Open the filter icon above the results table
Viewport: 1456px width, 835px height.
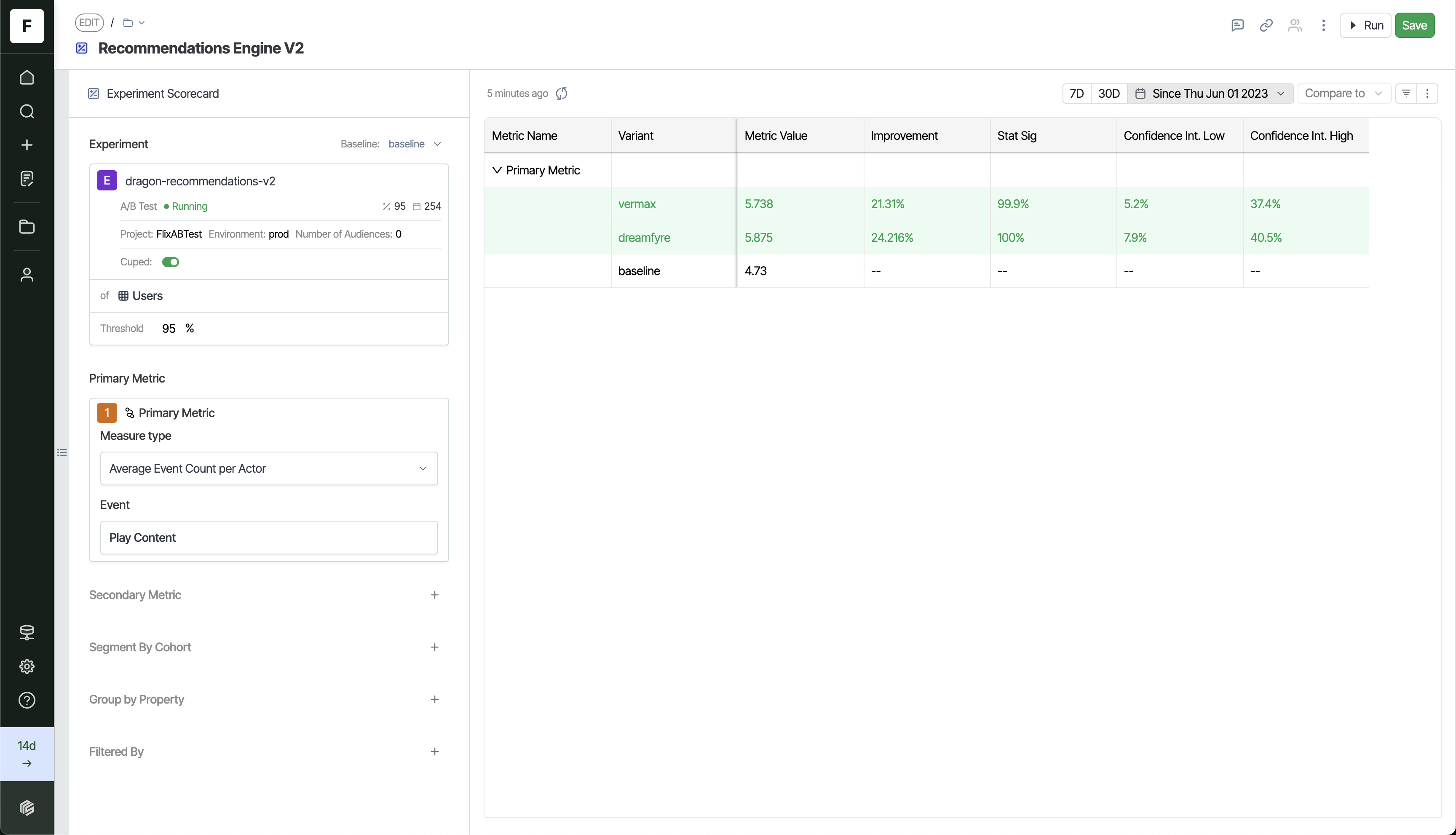click(1405, 93)
